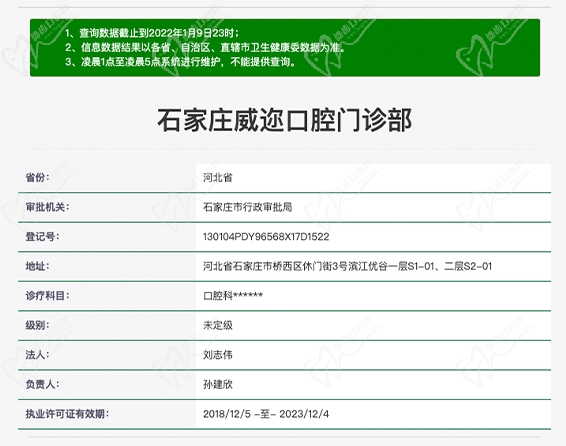566x446 pixels.
Task: Click the 级别 label
Action: [37, 325]
